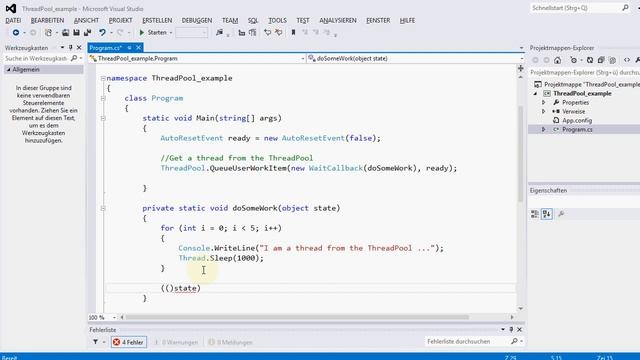
Task: Click the pending changes filter icon
Action: coord(574,60)
